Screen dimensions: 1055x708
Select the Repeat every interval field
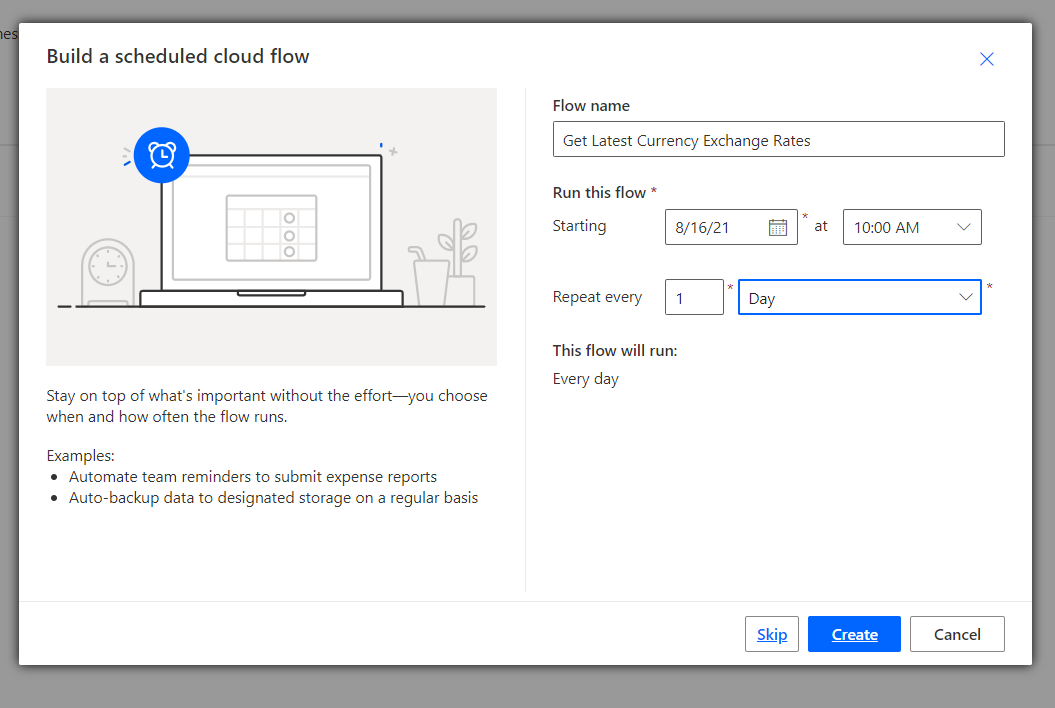[694, 297]
